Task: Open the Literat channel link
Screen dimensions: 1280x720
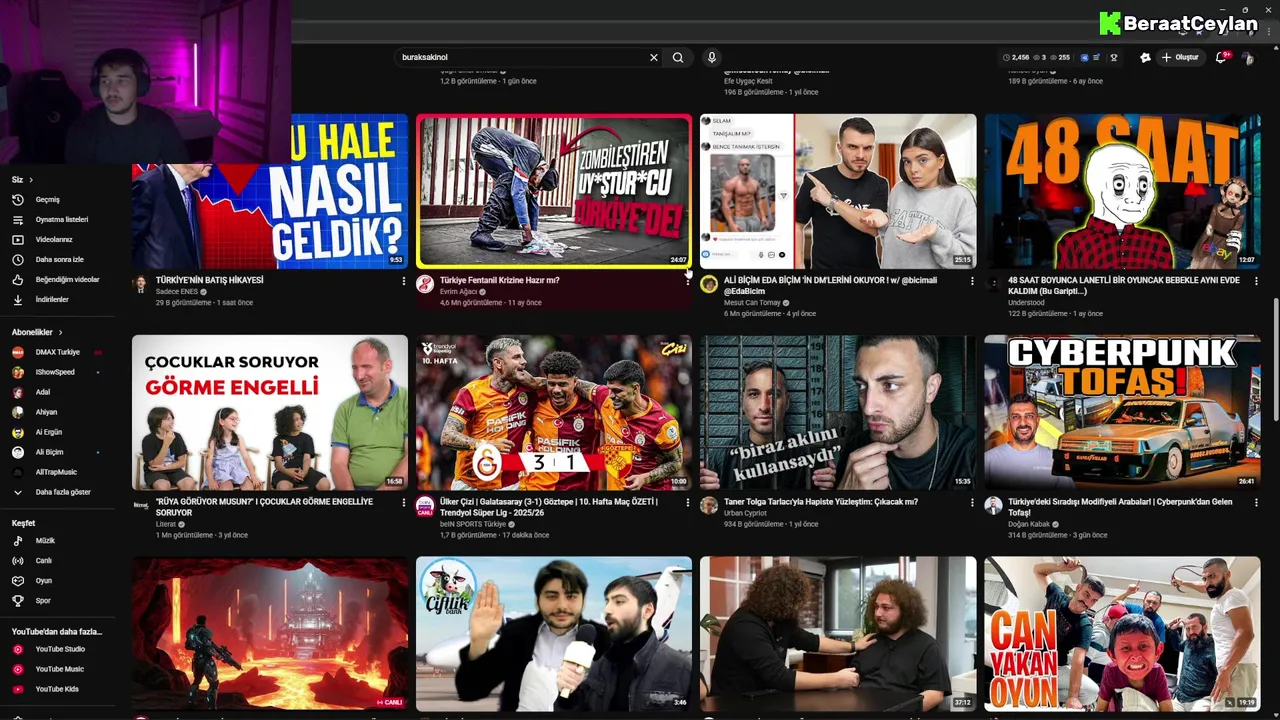Action: (x=166, y=524)
